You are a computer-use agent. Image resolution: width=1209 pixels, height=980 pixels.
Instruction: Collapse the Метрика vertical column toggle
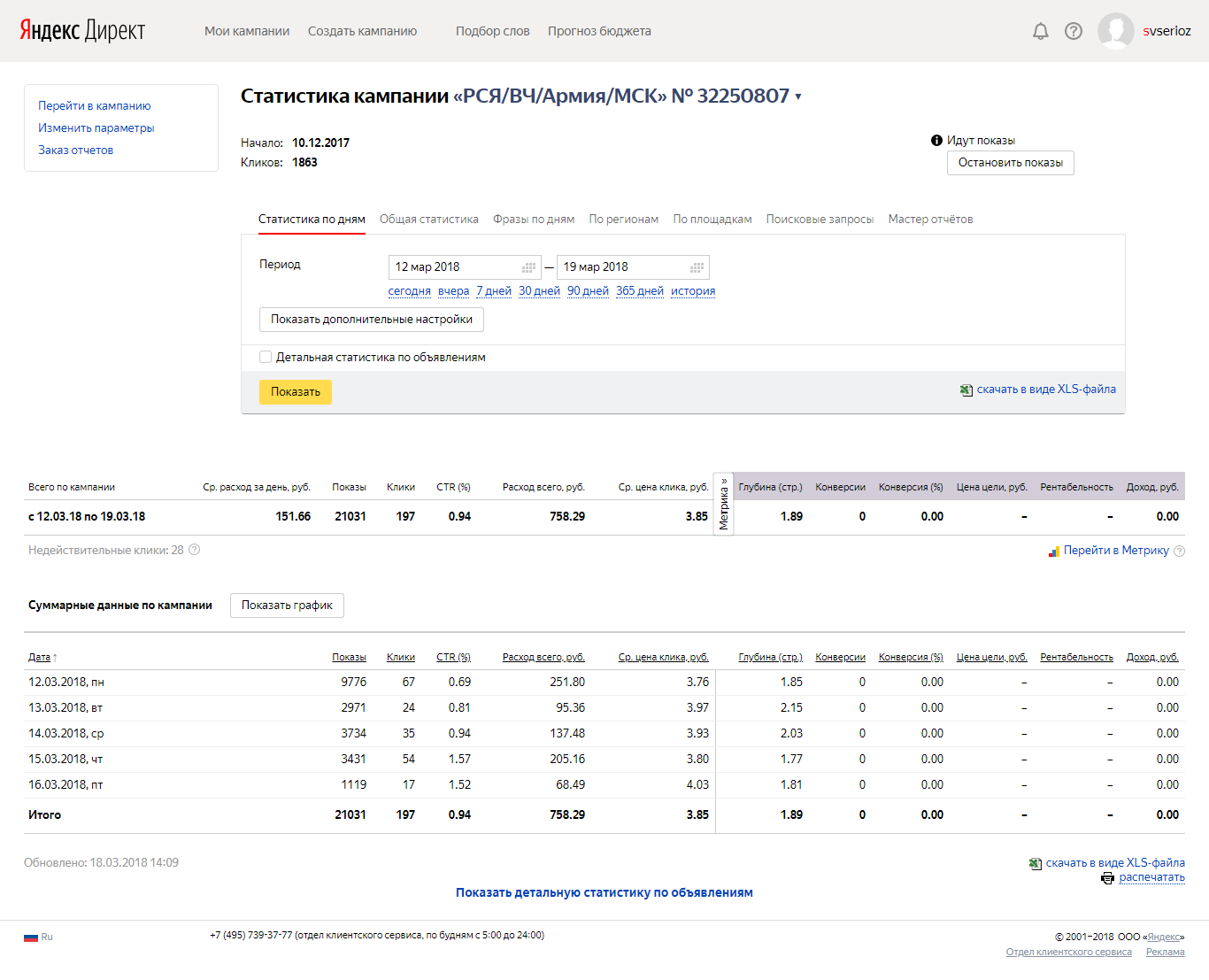pos(723,505)
